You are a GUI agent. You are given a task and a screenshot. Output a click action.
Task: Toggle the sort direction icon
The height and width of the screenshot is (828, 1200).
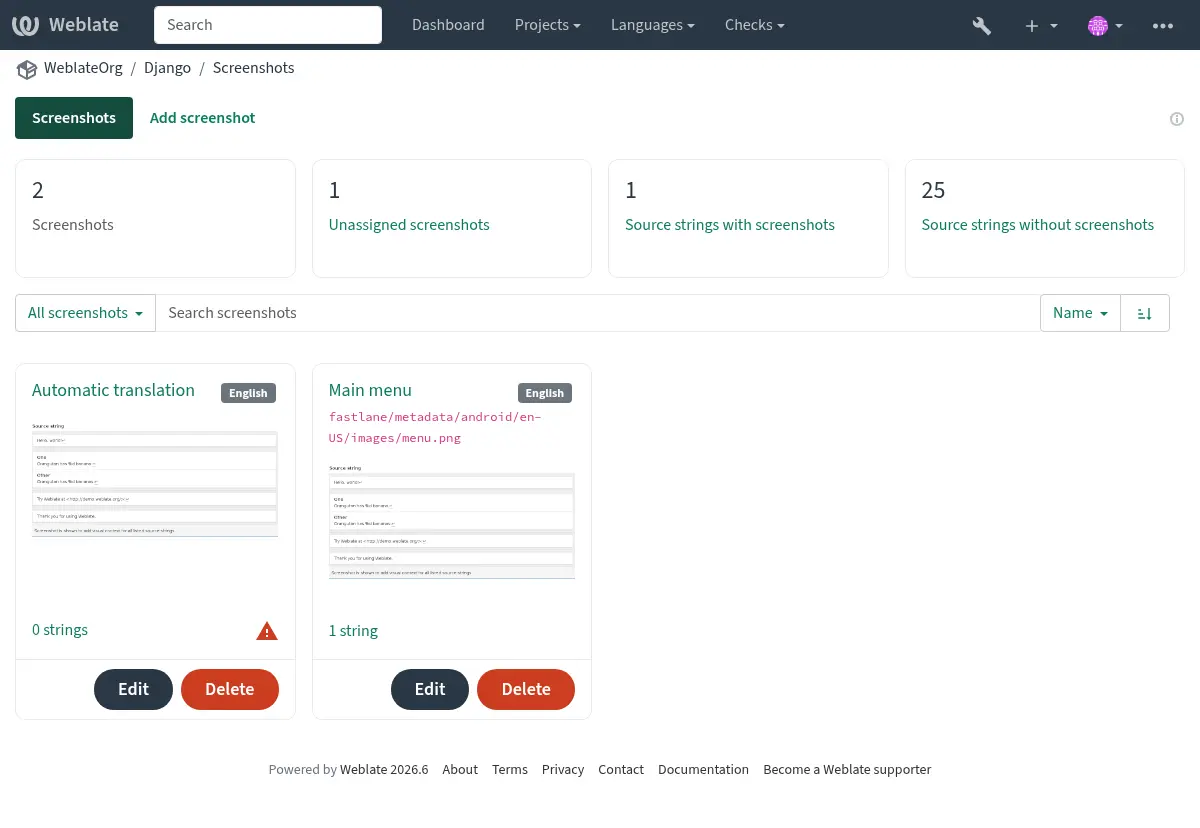pos(1145,313)
